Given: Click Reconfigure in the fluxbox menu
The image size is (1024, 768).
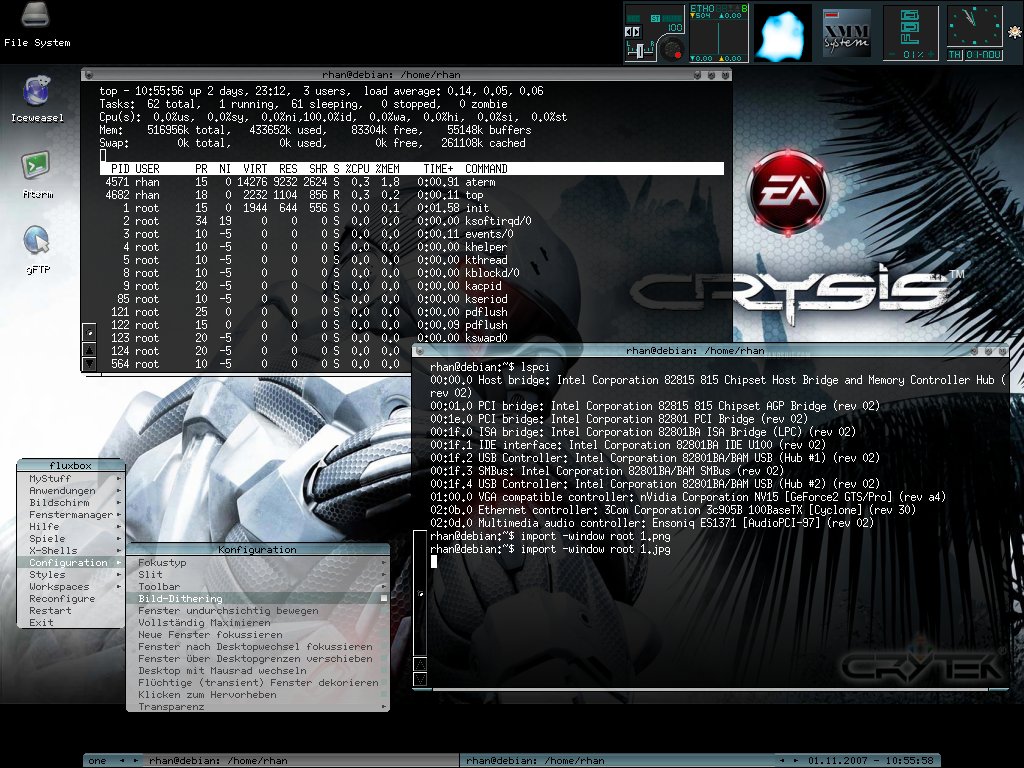Looking at the screenshot, I should [62, 598].
